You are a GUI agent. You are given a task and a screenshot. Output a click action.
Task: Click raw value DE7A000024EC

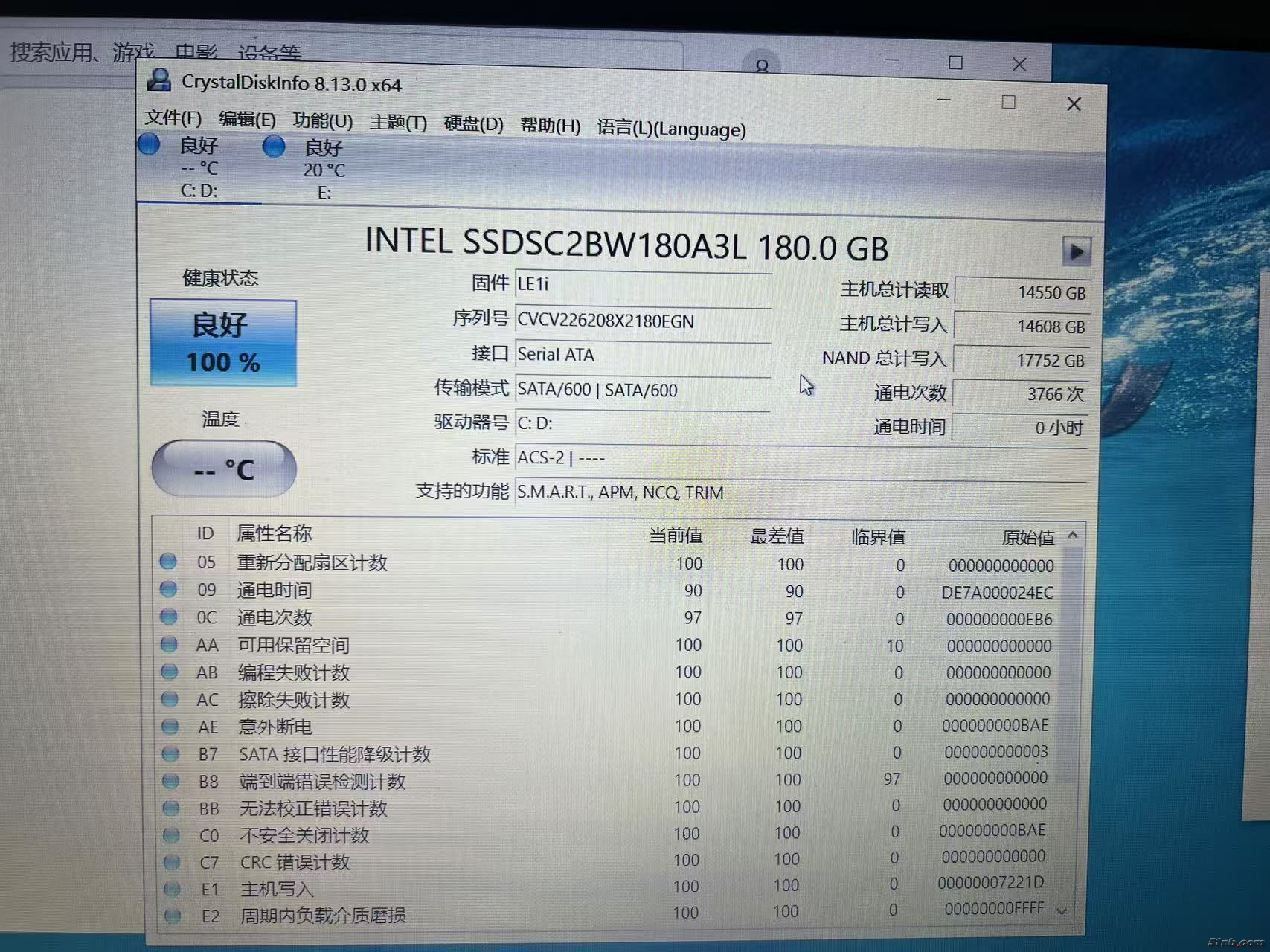point(997,593)
